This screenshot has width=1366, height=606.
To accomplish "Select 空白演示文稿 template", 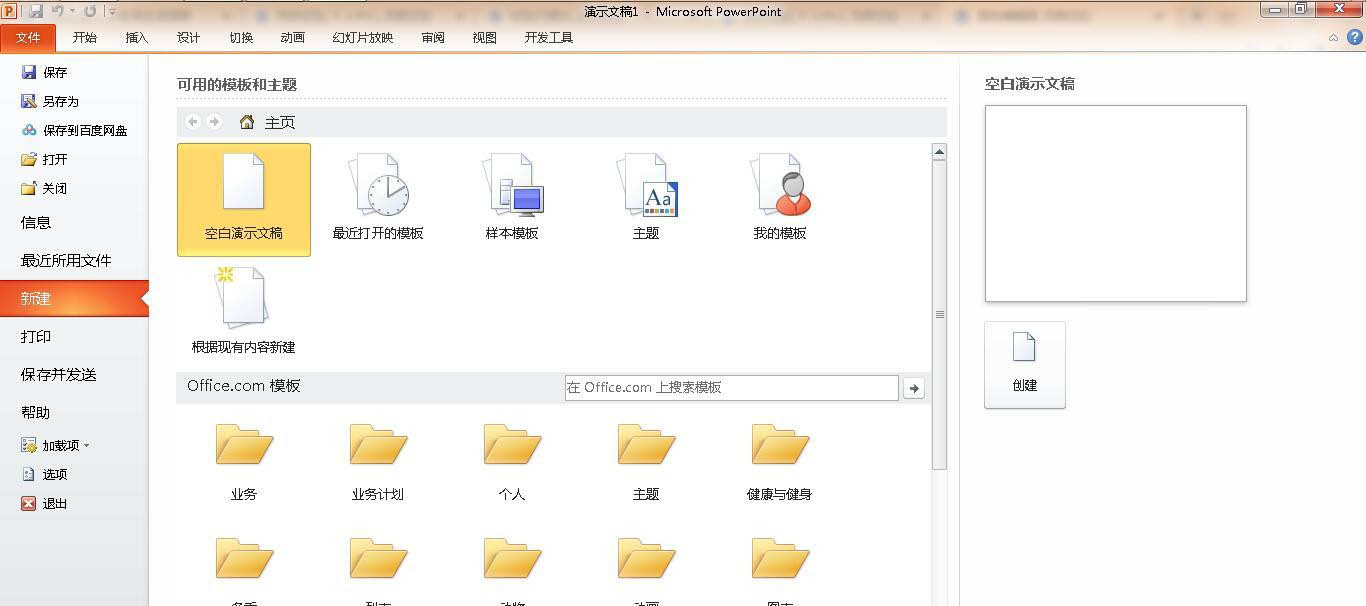I will tap(244, 200).
